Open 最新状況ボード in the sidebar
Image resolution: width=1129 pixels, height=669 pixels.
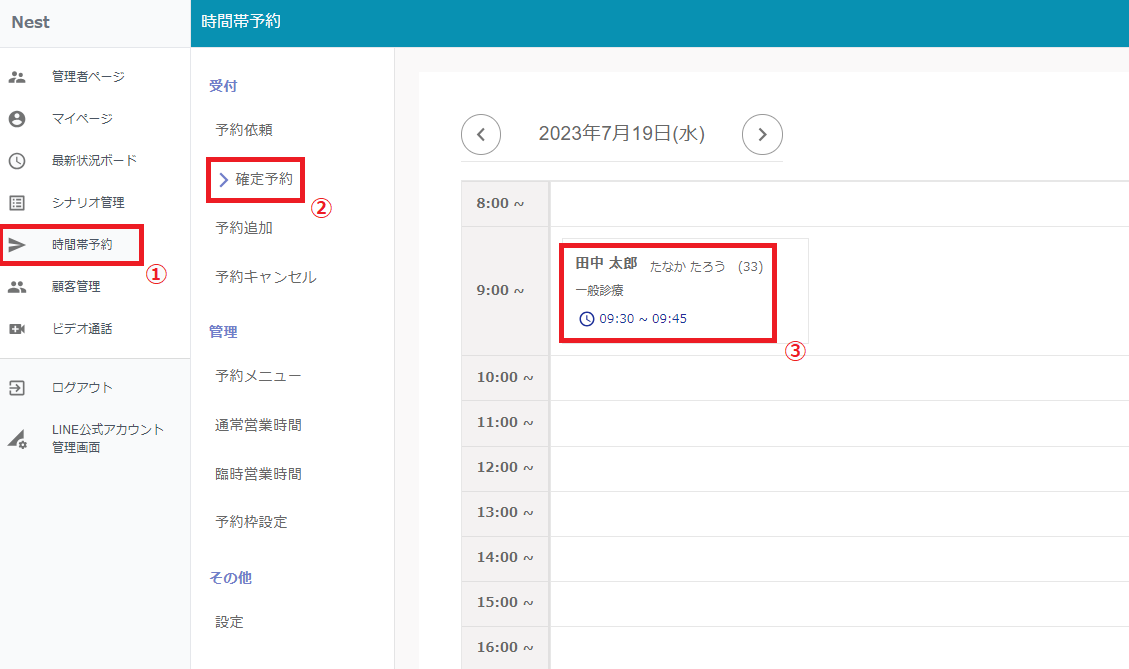[95, 161]
